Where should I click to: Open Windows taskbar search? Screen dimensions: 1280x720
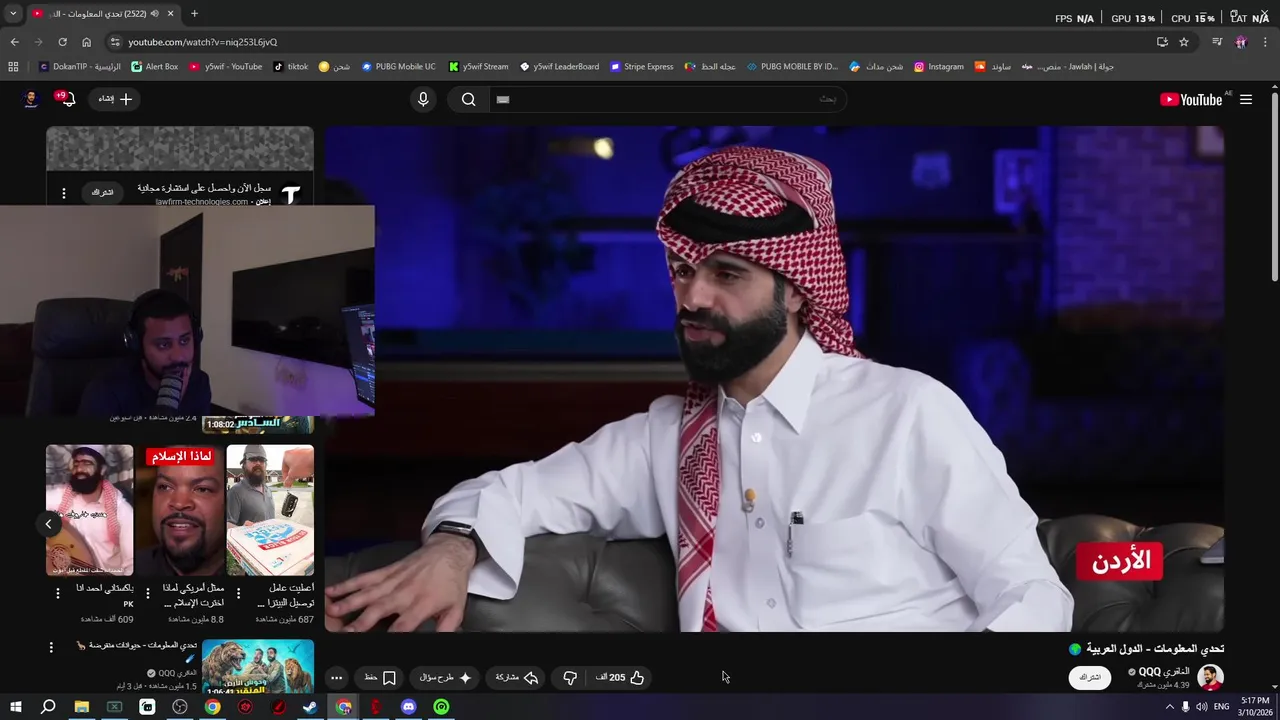pos(48,707)
